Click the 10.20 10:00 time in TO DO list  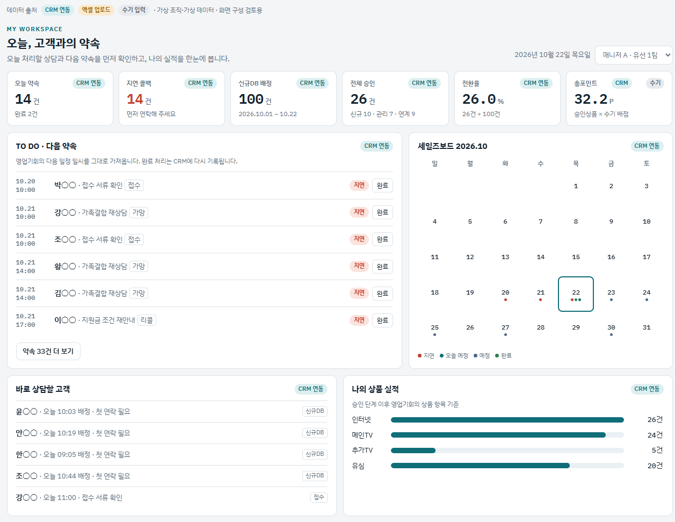[25, 185]
